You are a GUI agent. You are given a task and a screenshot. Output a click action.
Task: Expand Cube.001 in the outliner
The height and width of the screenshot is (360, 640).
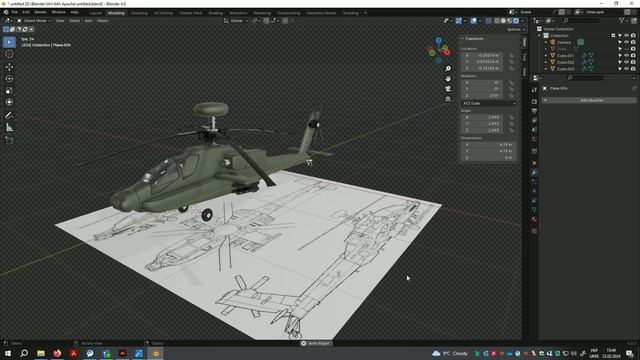tap(546, 56)
